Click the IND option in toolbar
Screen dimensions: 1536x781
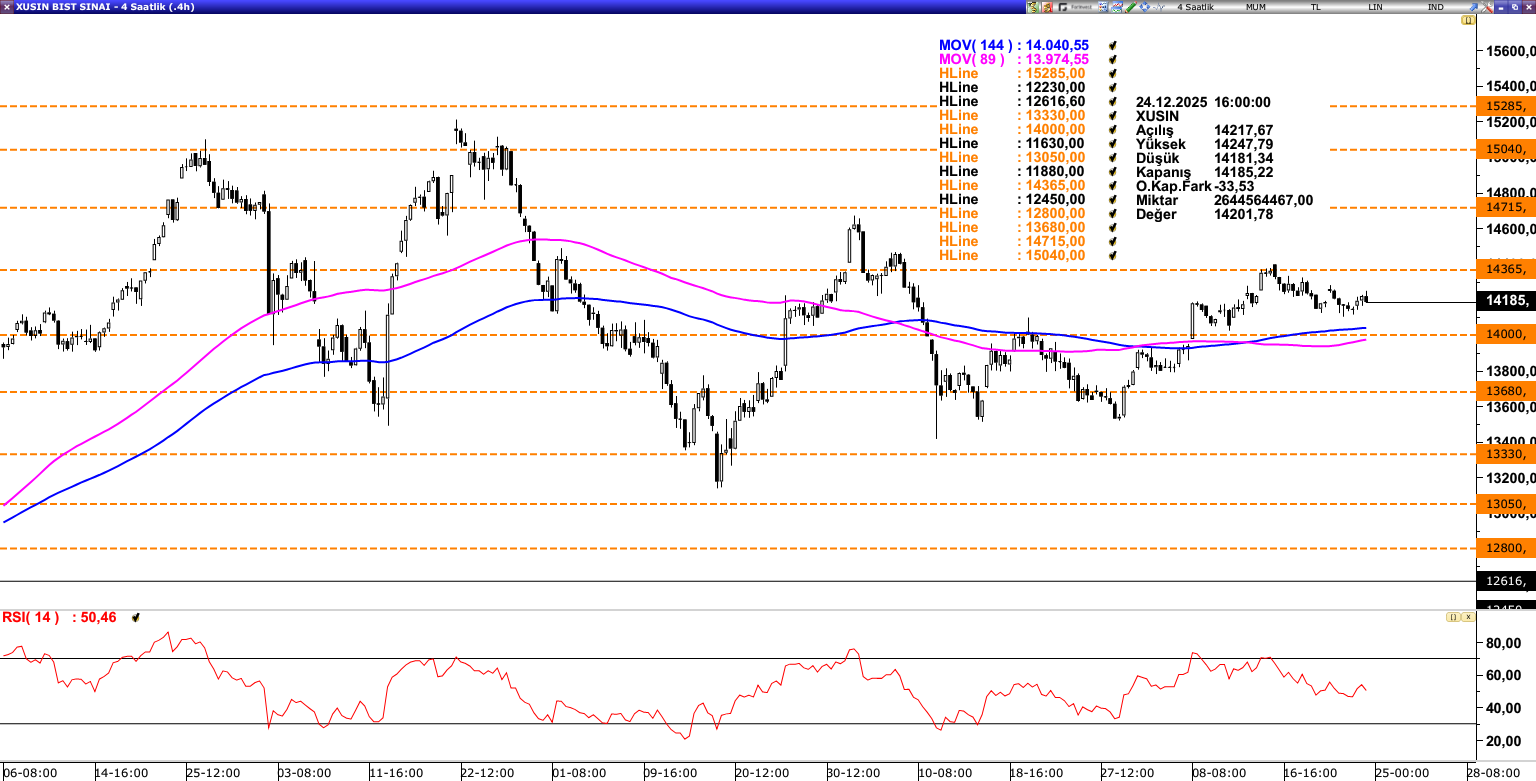point(1435,7)
